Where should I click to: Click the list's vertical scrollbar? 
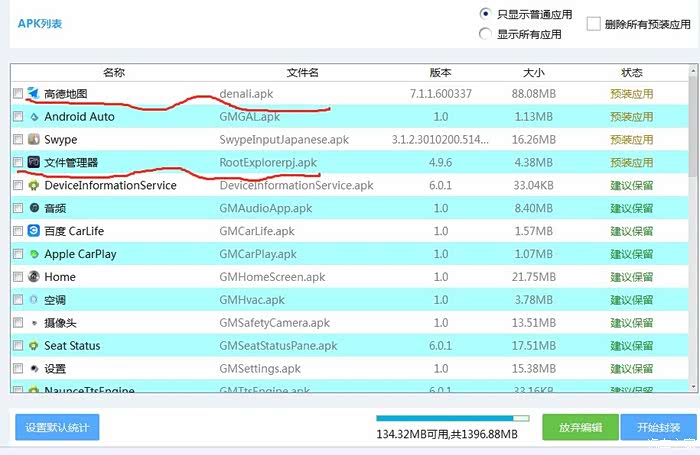693,120
